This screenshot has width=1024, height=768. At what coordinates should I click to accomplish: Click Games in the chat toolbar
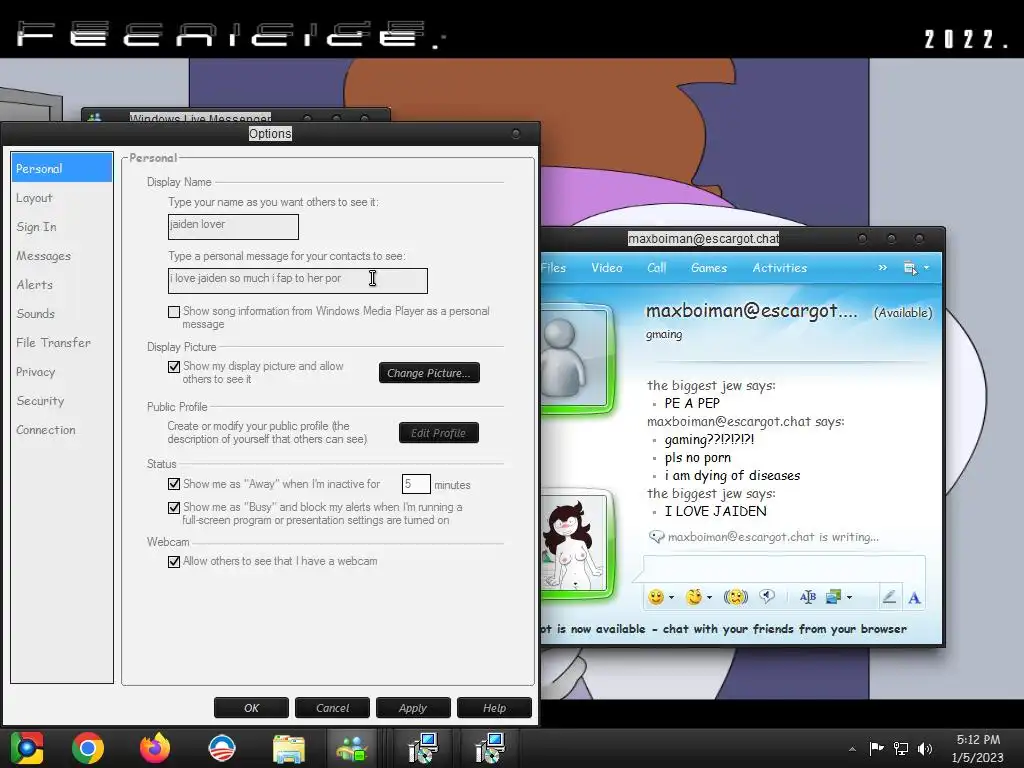click(x=709, y=268)
